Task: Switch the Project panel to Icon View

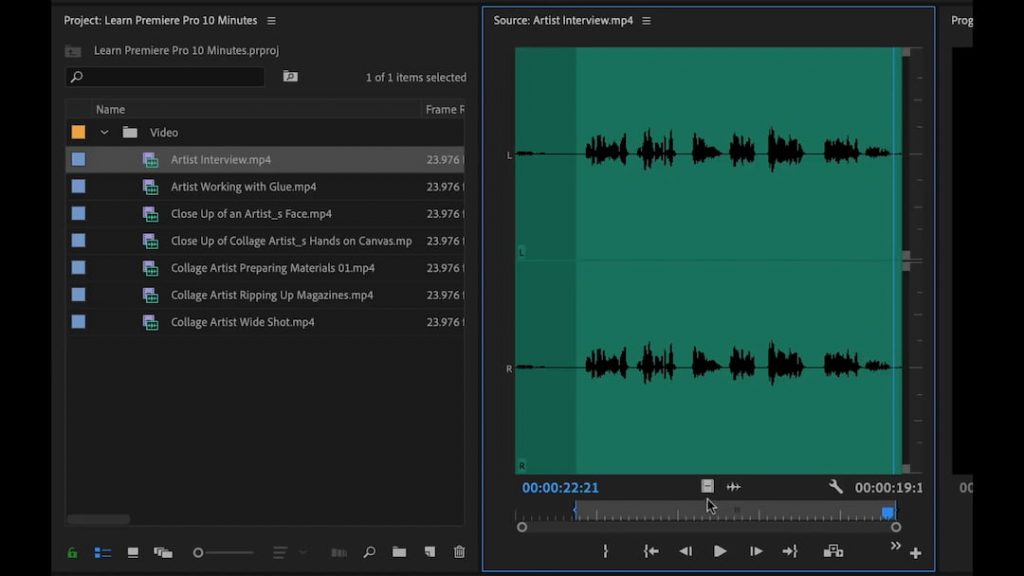Action: (x=131, y=552)
